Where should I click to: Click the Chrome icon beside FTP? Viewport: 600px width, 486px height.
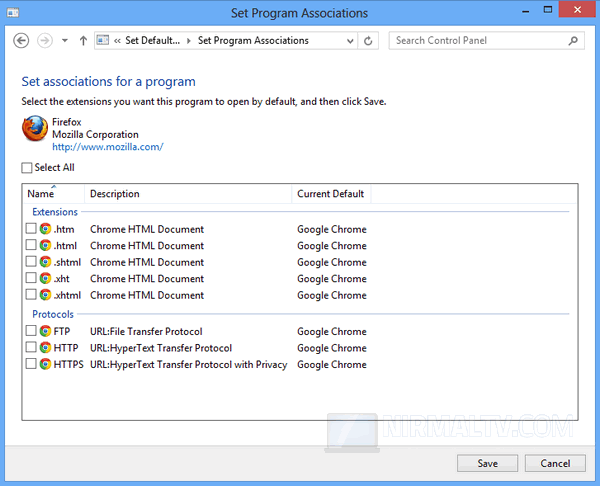tap(45, 331)
